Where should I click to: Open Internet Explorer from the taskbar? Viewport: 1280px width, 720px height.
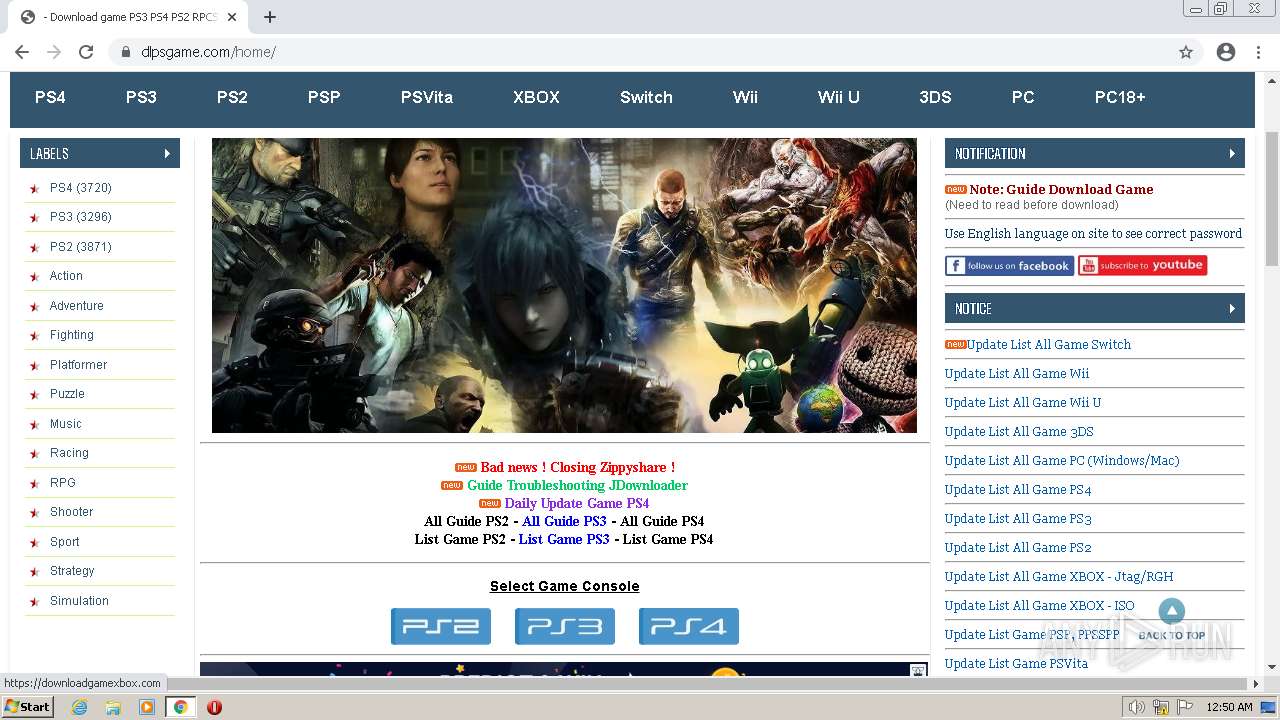pos(79,707)
